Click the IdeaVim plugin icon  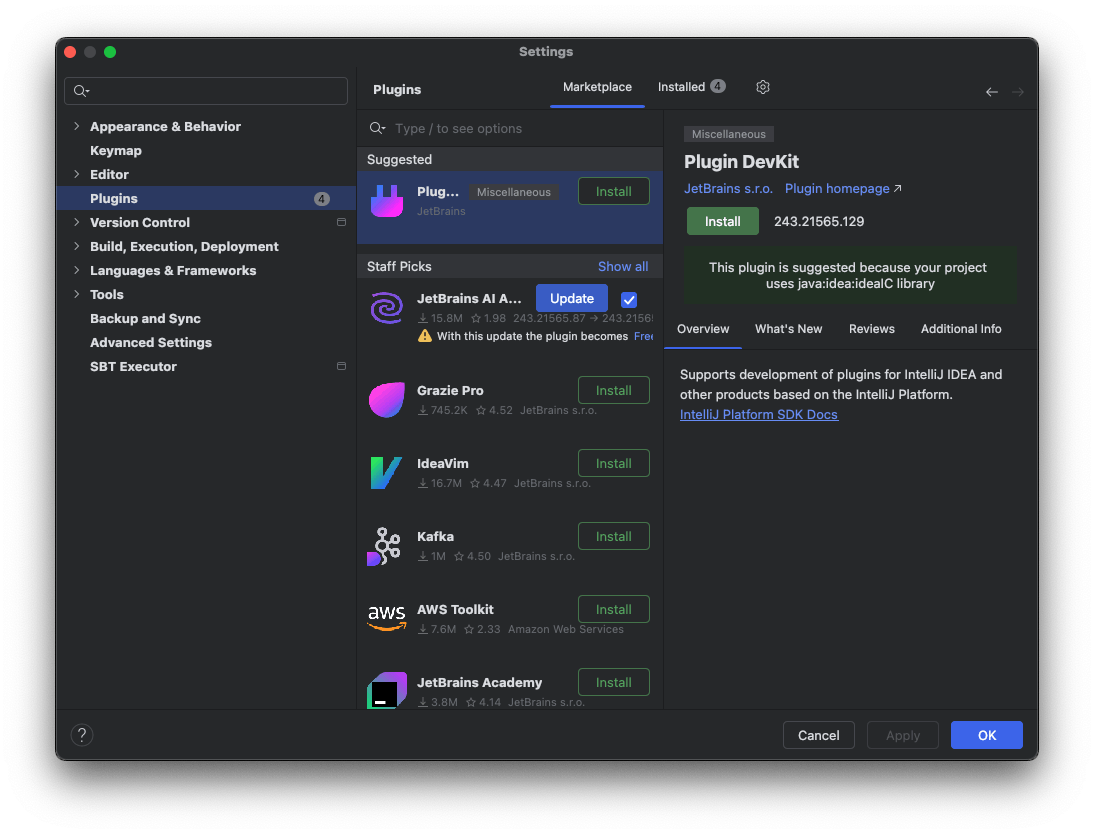pyautogui.click(x=387, y=472)
